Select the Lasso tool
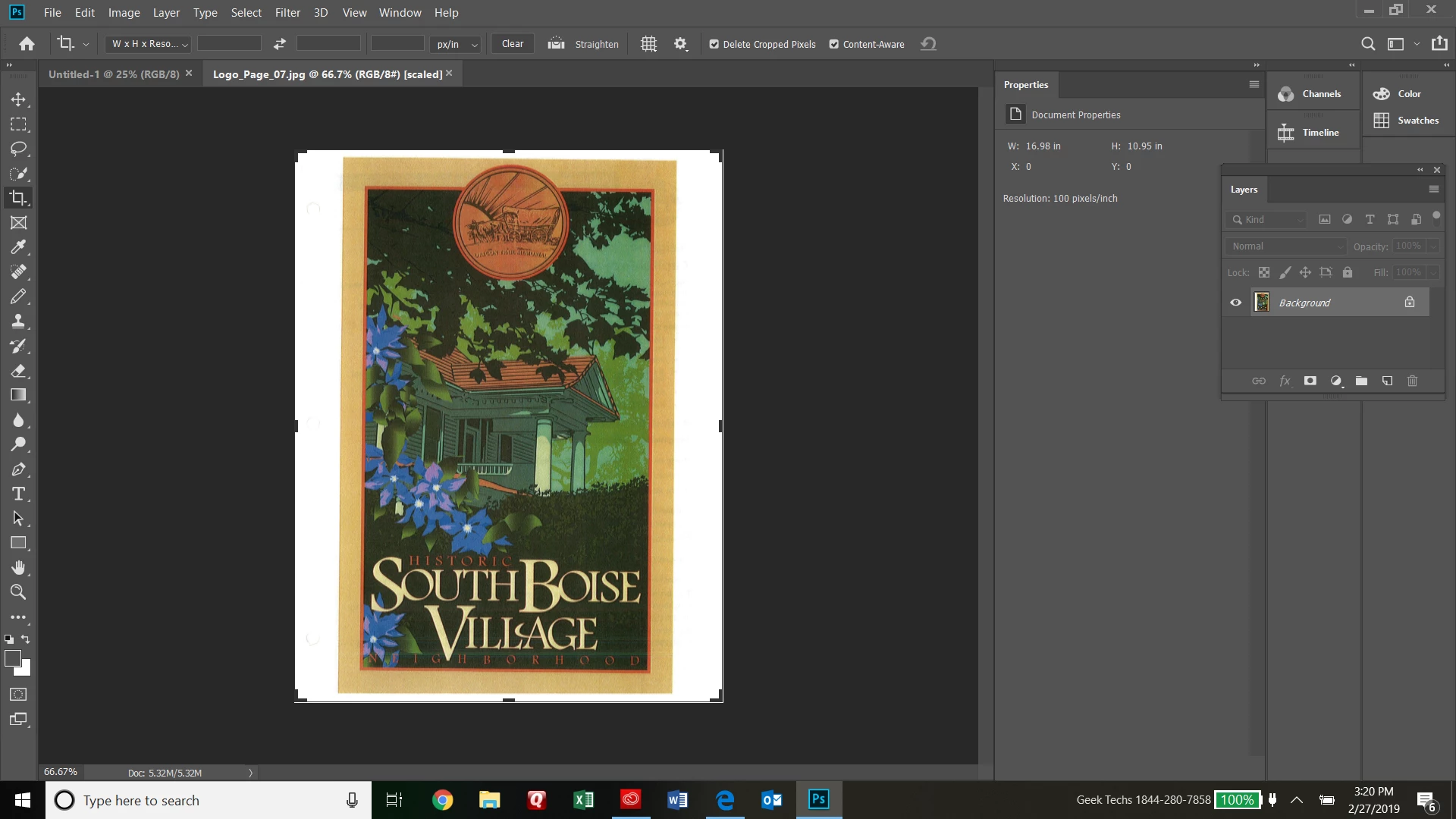 point(18,149)
